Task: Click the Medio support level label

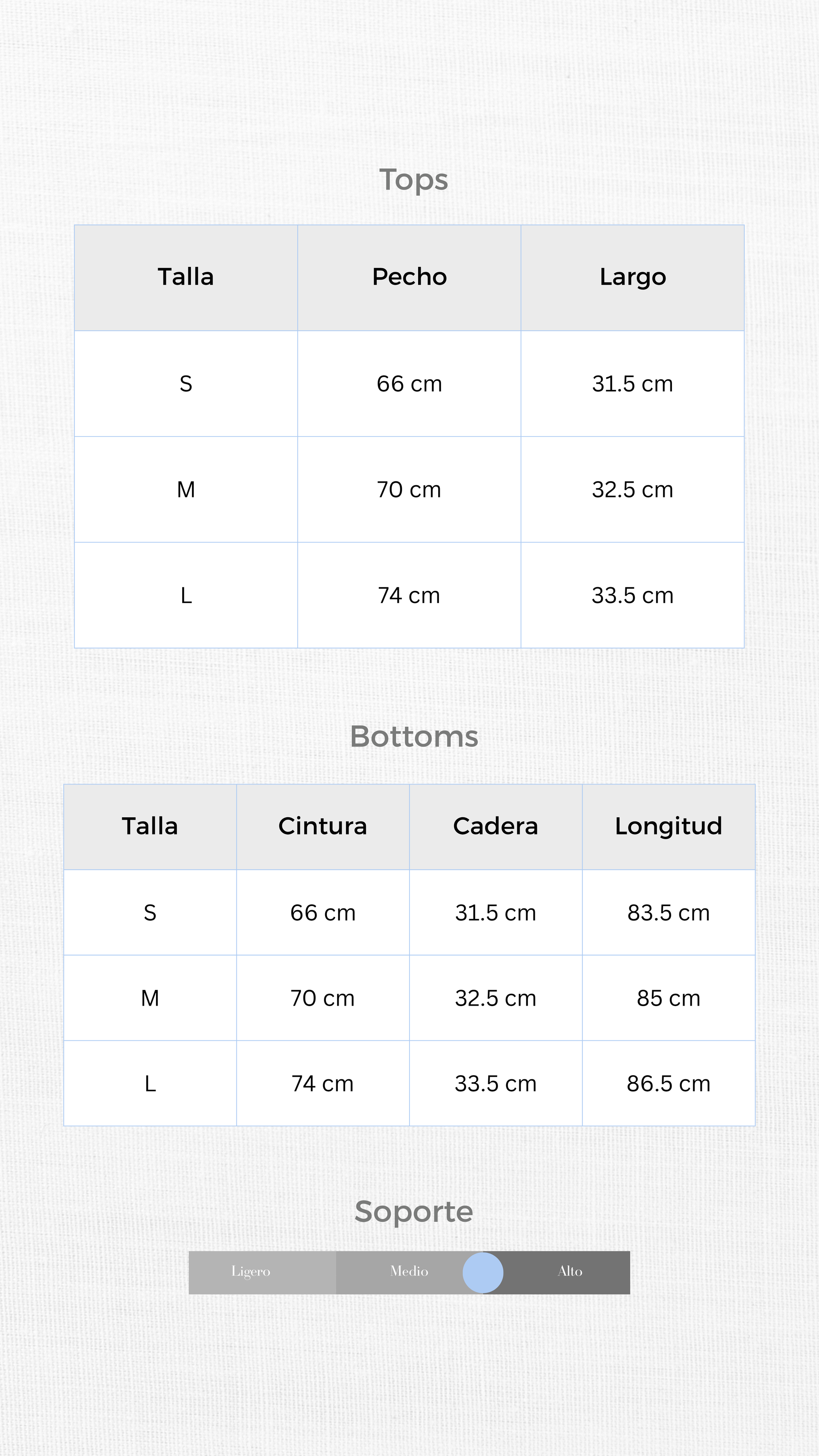Action: click(409, 1272)
